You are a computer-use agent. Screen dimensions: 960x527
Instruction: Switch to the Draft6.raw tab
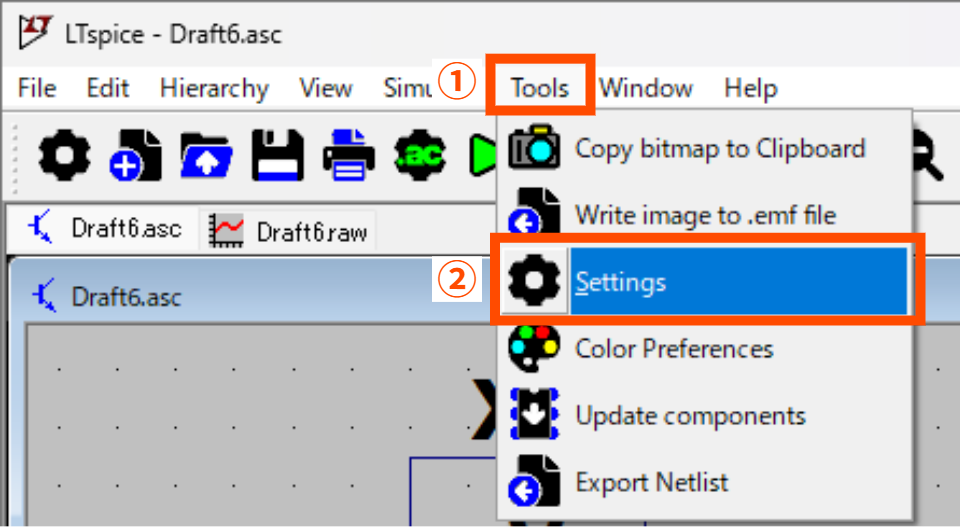pos(288,231)
